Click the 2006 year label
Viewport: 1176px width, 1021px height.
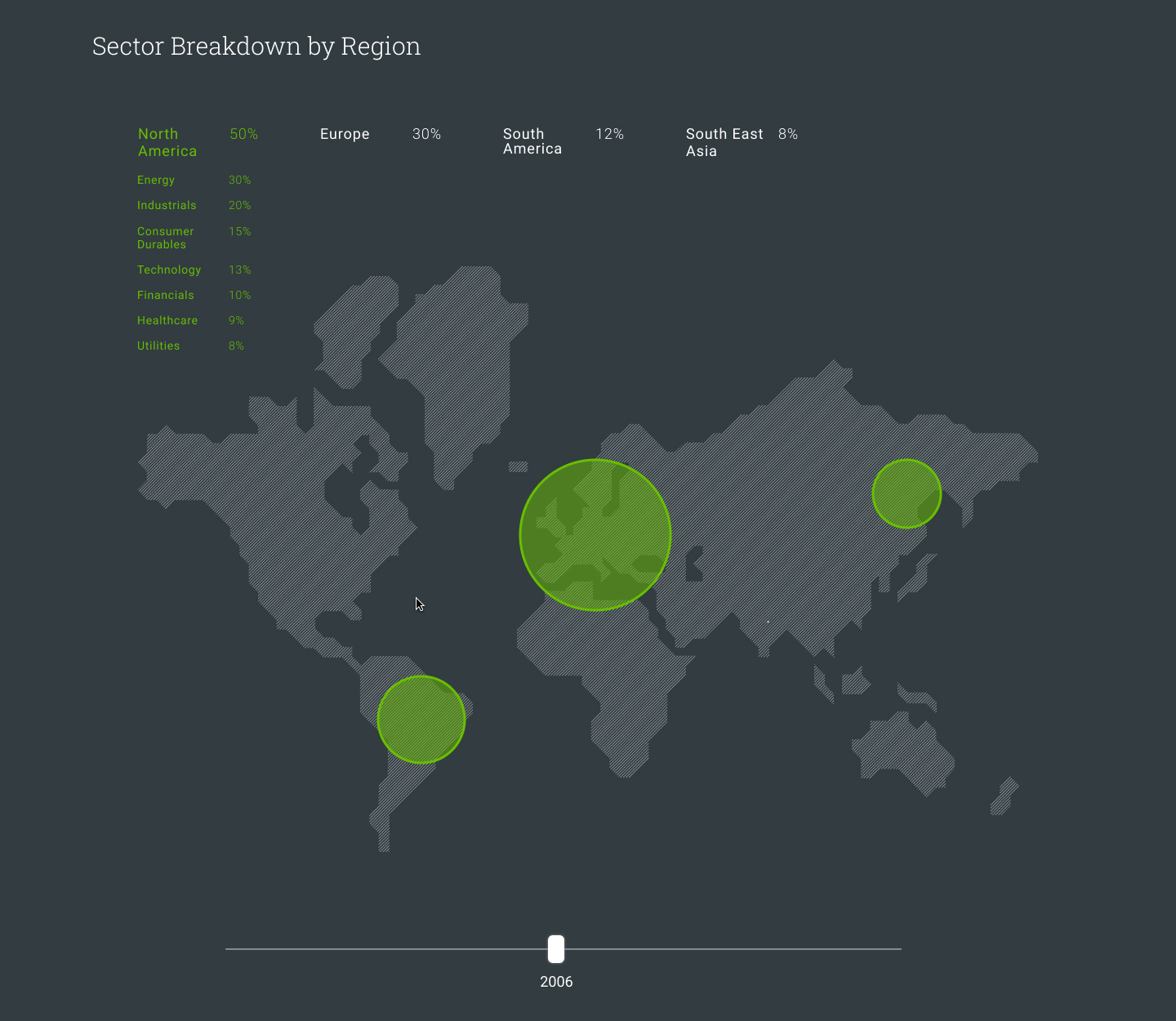[x=556, y=982]
